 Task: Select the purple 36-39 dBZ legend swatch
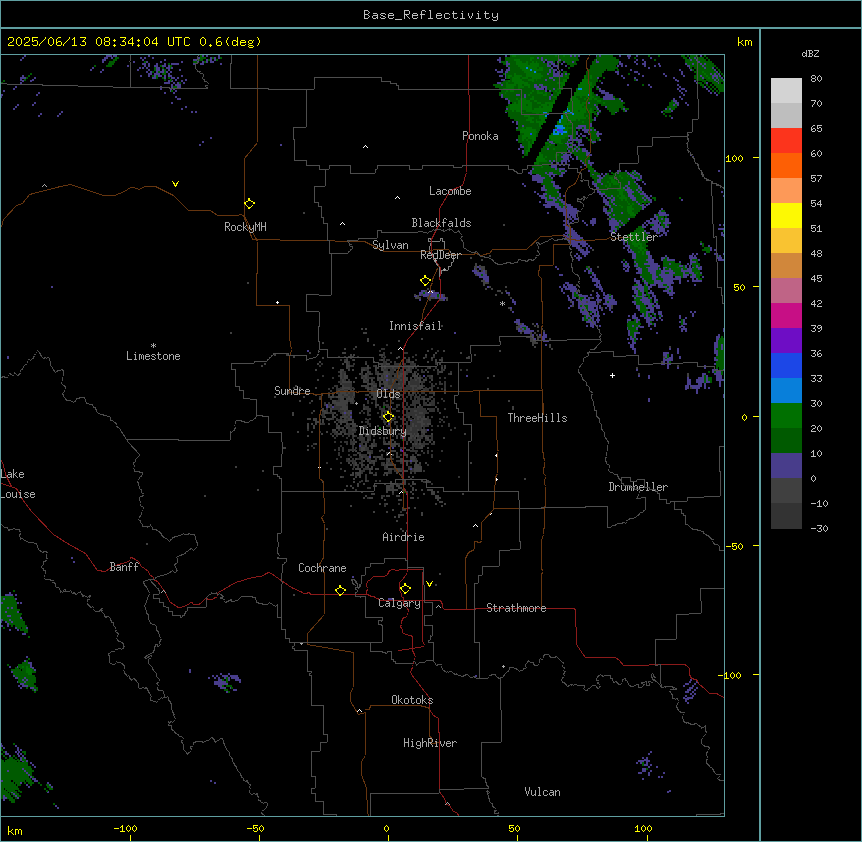786,340
